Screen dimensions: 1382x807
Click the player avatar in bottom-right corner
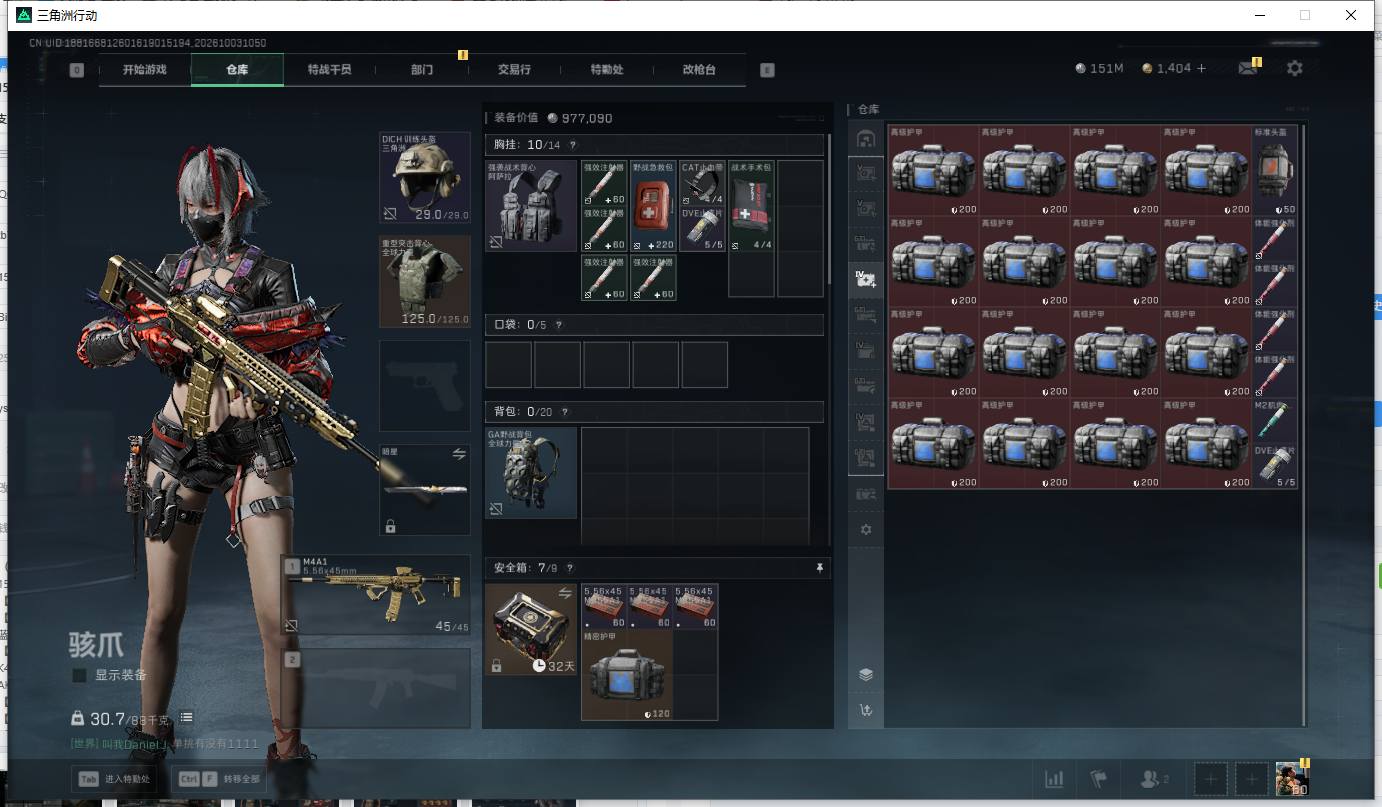[1292, 778]
